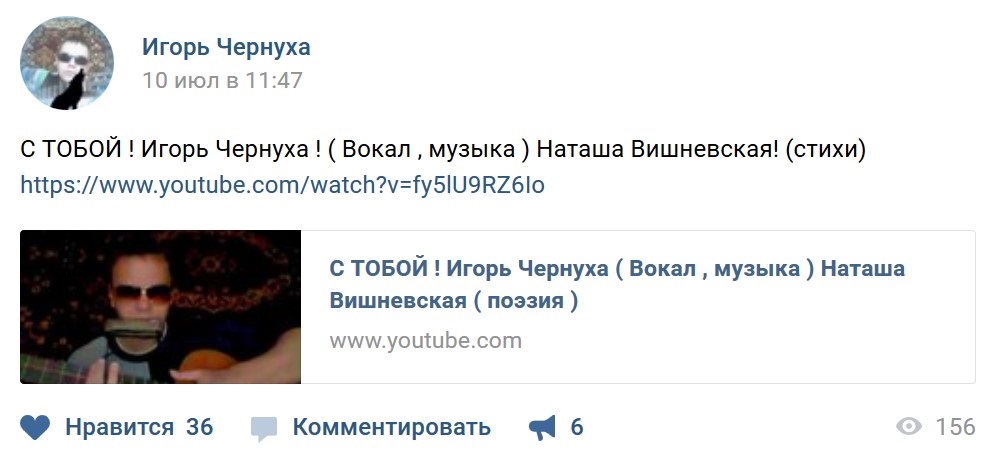The image size is (987, 457).
Task: Click the eye views icon
Action: pos(908,427)
